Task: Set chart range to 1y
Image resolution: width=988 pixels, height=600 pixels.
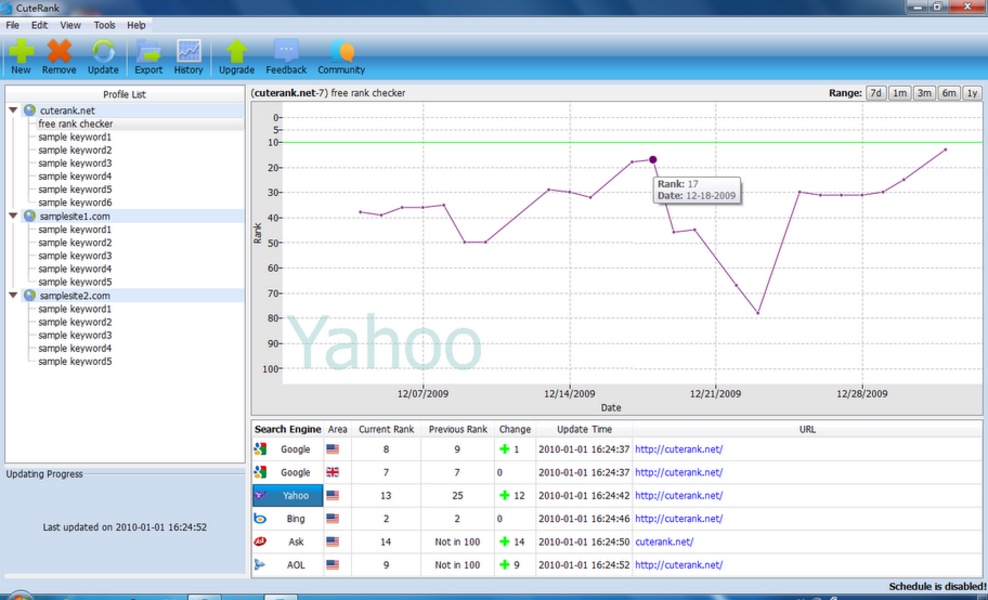Action: 972,93
